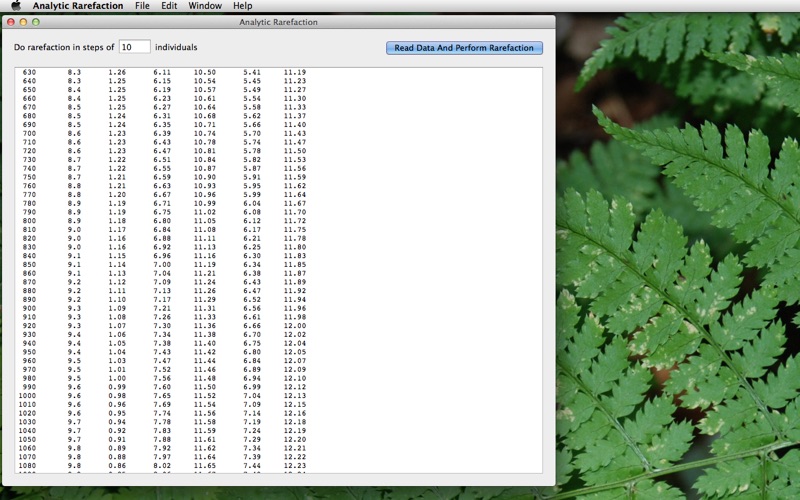Viewport: 800px width, 500px height.
Task: Open the Analytic Rarefaction application menu
Action: [78, 6]
